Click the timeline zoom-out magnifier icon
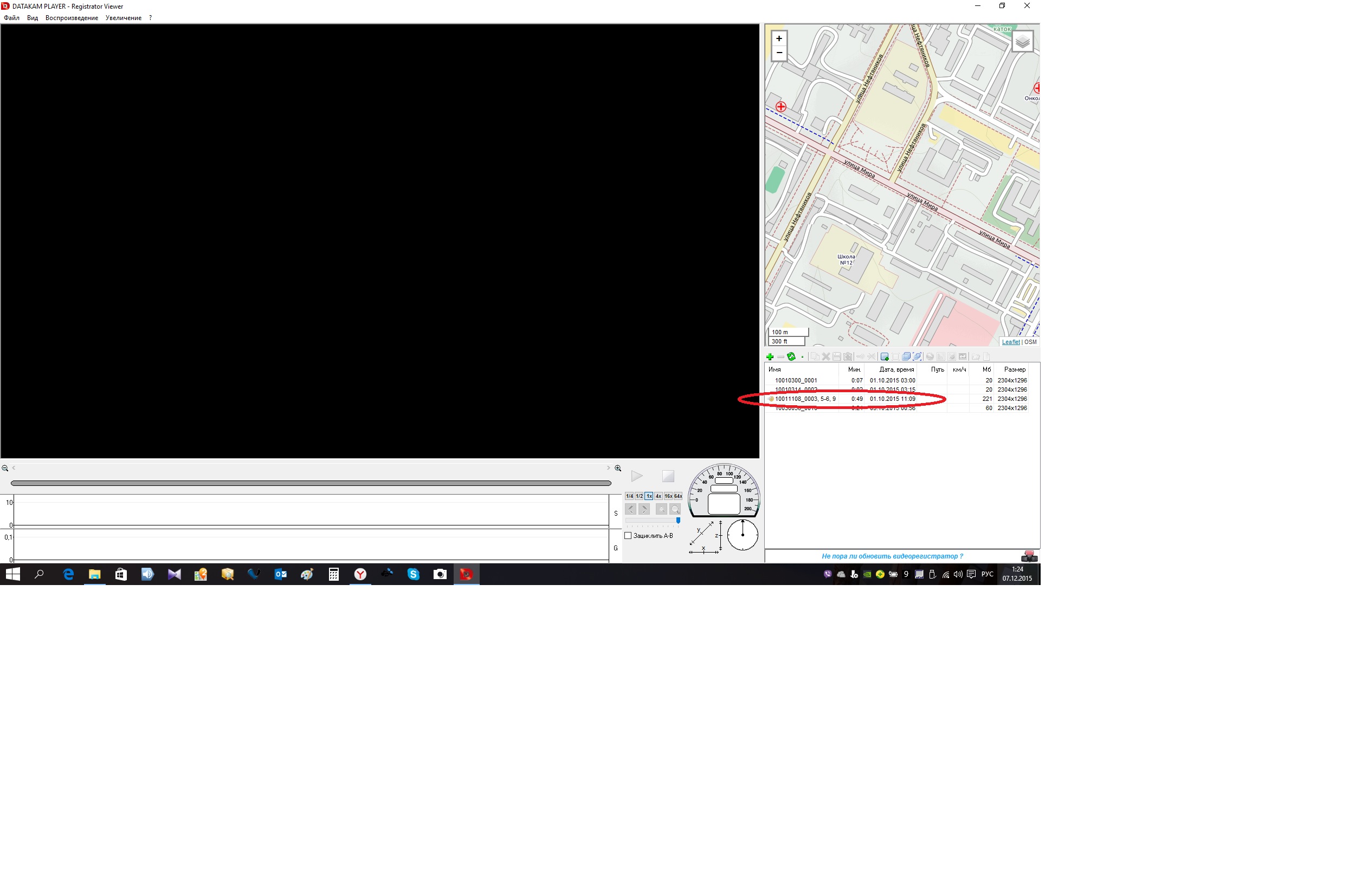 pos(4,468)
